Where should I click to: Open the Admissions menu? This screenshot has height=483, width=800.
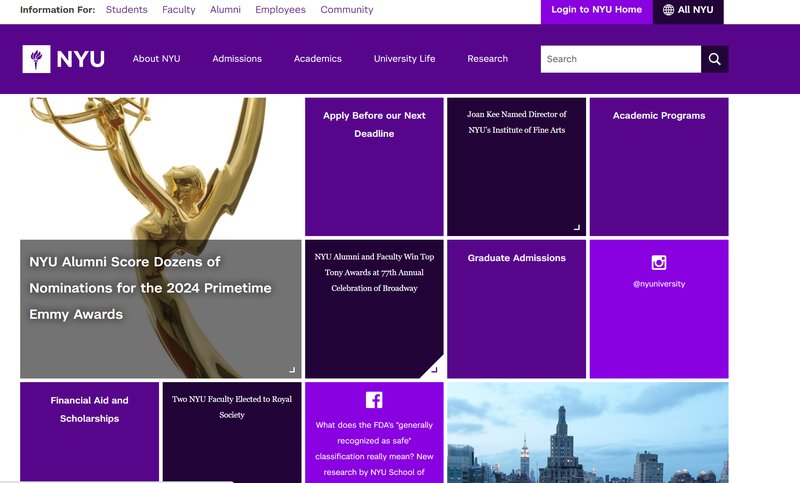point(237,59)
